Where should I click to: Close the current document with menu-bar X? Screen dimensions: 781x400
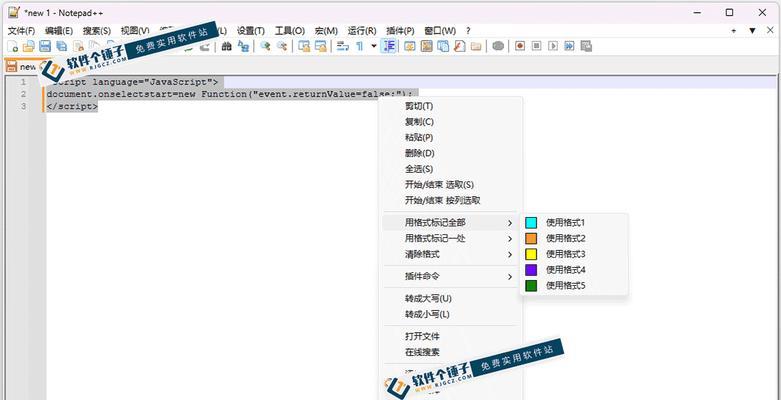pos(769,30)
